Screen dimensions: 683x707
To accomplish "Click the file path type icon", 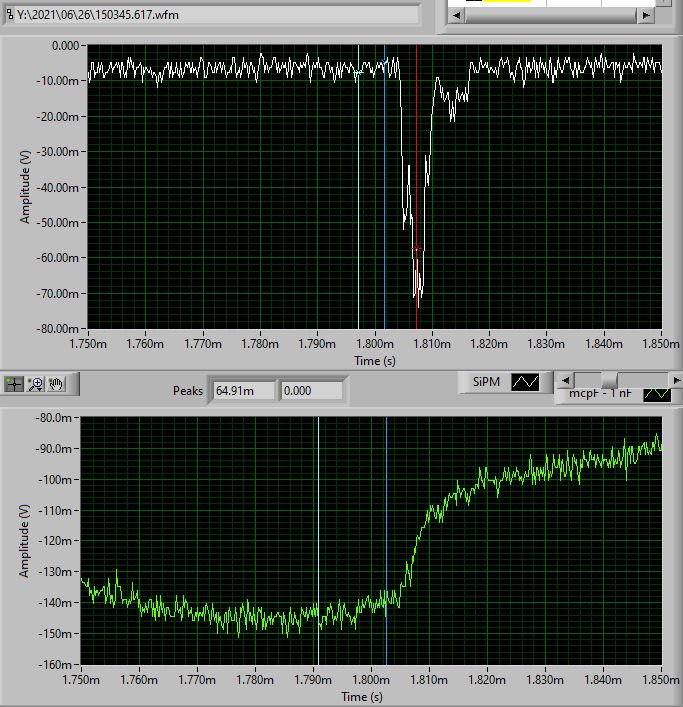I will pos(8,15).
